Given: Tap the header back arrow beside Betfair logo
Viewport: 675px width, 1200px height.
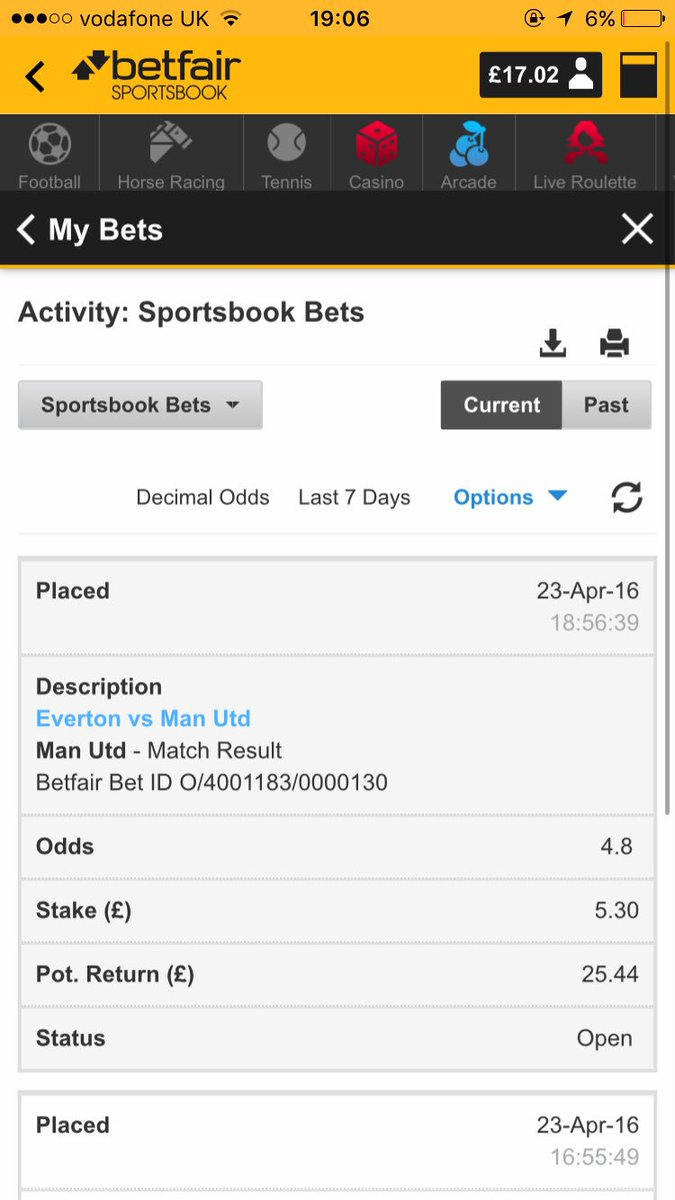Looking at the screenshot, I should (x=35, y=76).
